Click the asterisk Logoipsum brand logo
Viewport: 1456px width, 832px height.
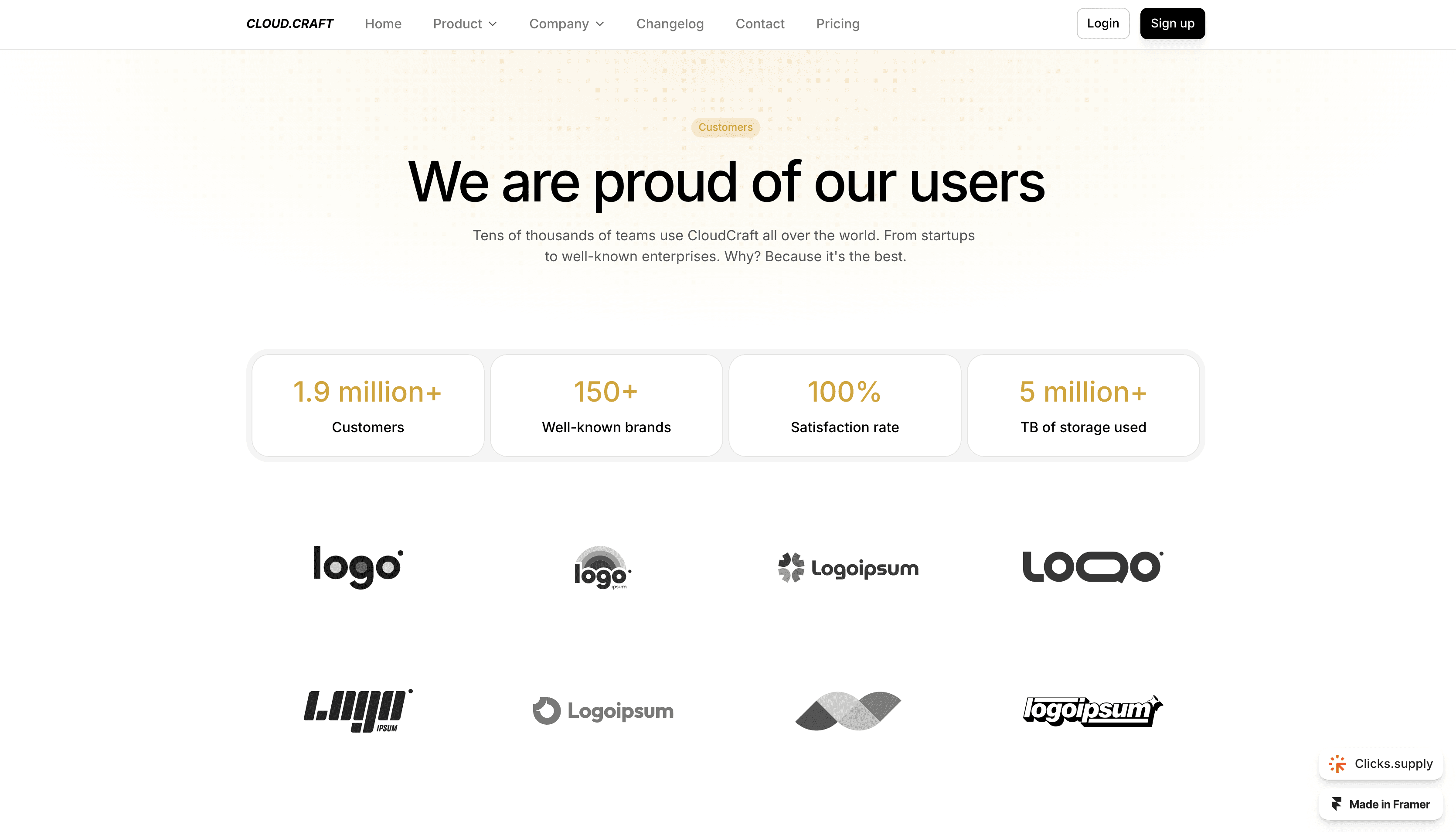click(848, 567)
